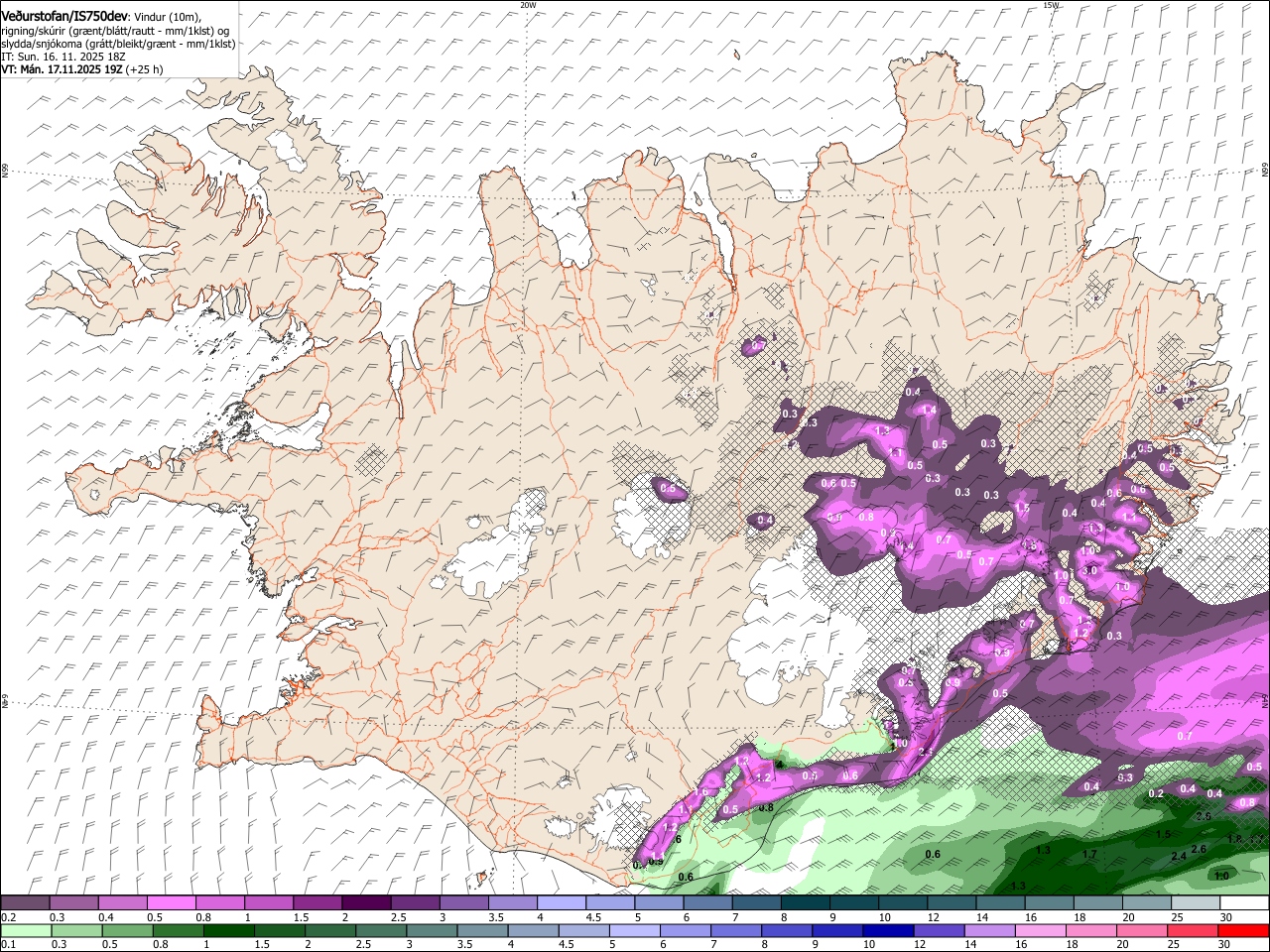Select the 'IT: Sun. 16. 11. 2025 18Z' line
The height and width of the screenshot is (952, 1270).
[63, 57]
